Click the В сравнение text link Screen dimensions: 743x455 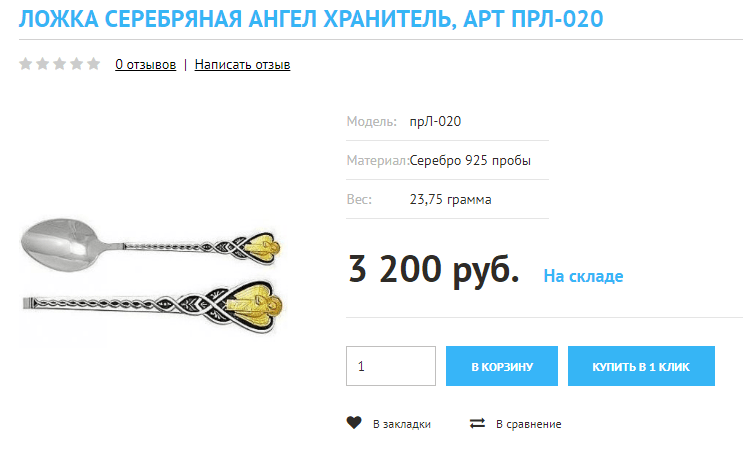(x=529, y=424)
